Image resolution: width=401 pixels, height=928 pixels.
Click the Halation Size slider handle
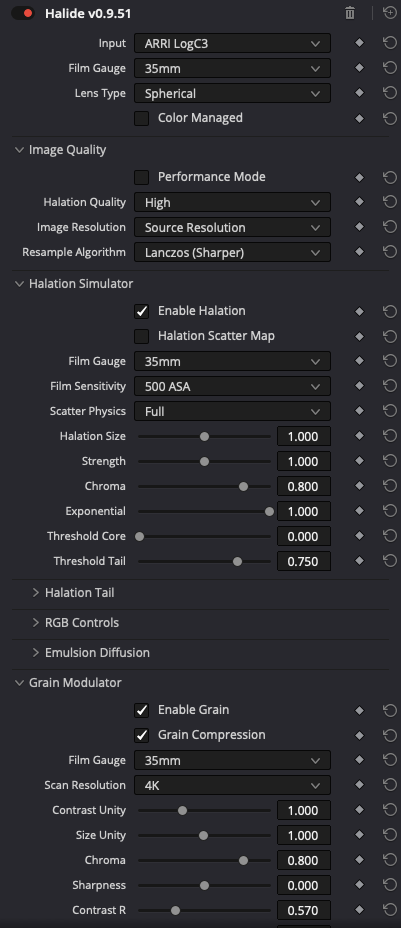205,436
